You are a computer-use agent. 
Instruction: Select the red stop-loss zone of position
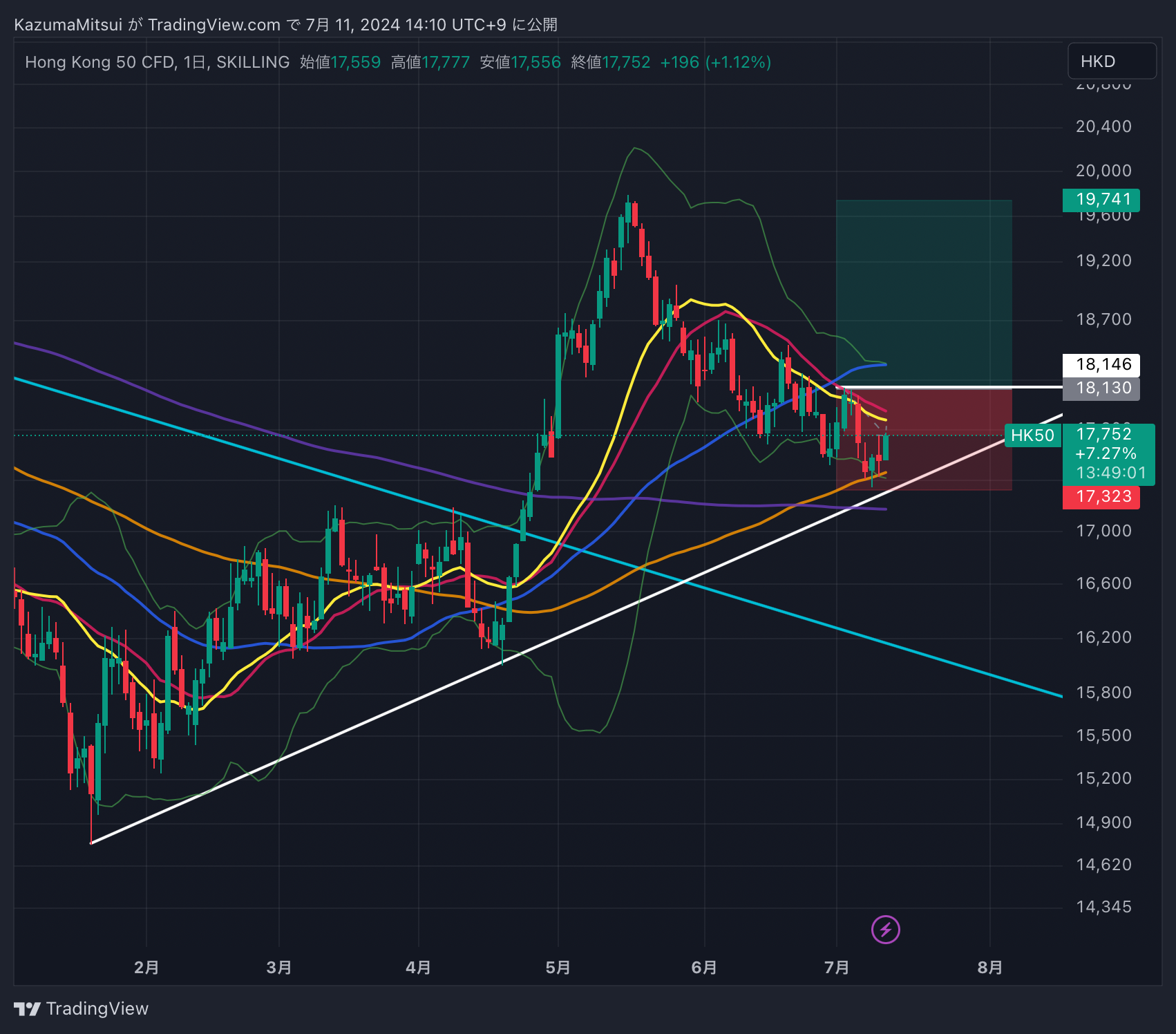coord(924,439)
